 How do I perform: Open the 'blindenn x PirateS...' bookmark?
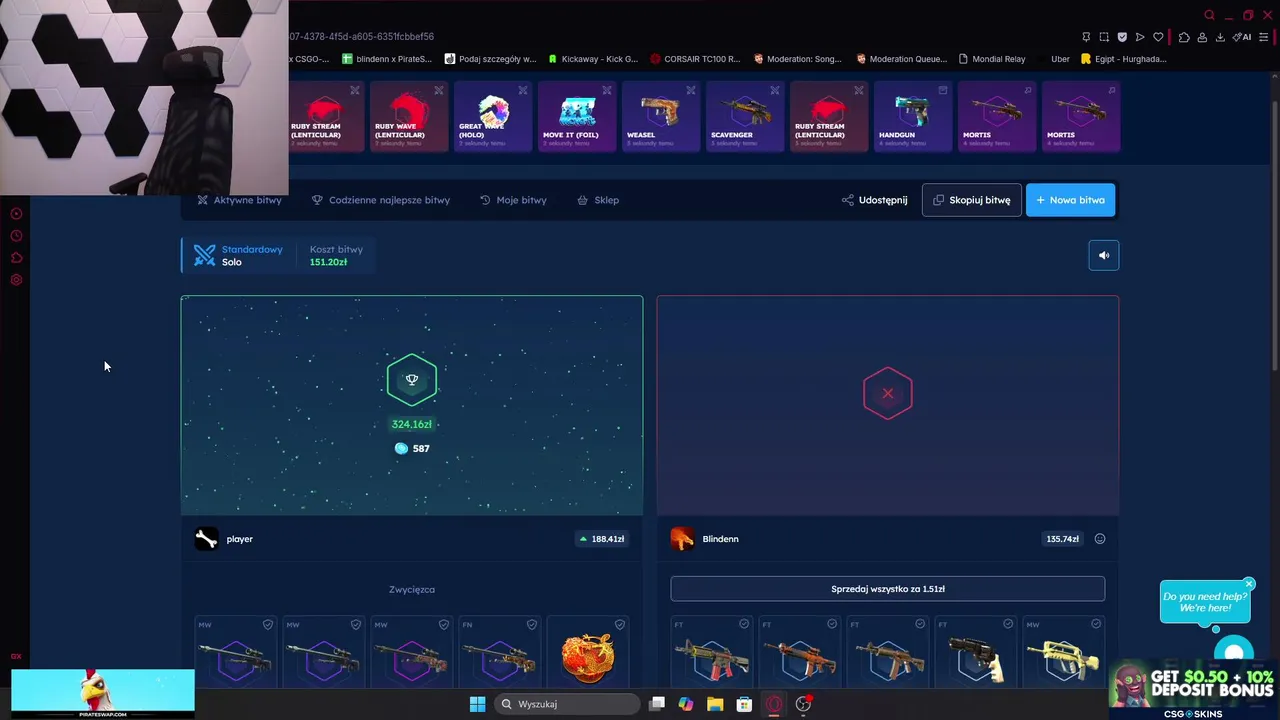click(387, 59)
